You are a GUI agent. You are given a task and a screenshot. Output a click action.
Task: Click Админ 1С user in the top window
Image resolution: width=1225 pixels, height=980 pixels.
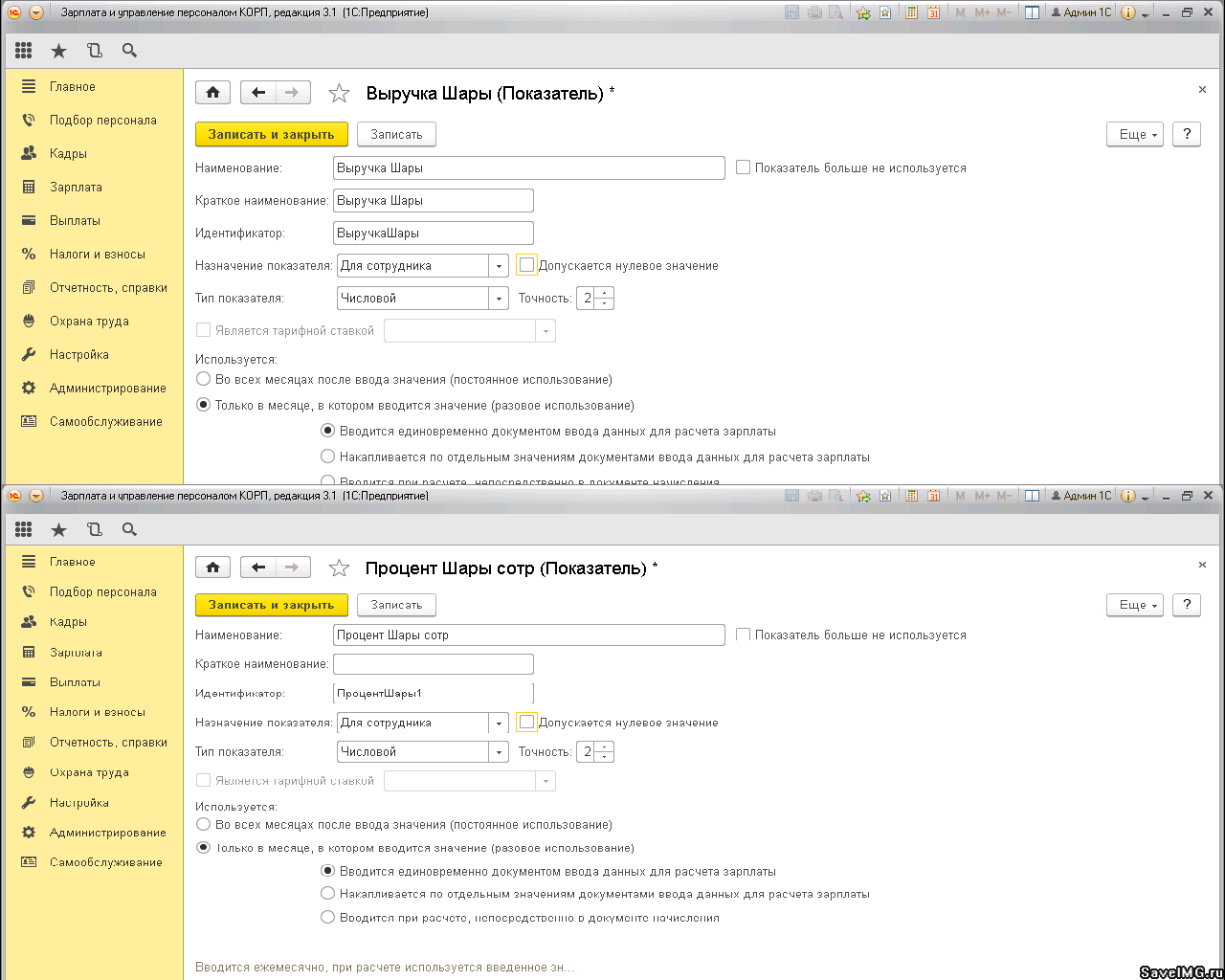pyautogui.click(x=1081, y=12)
